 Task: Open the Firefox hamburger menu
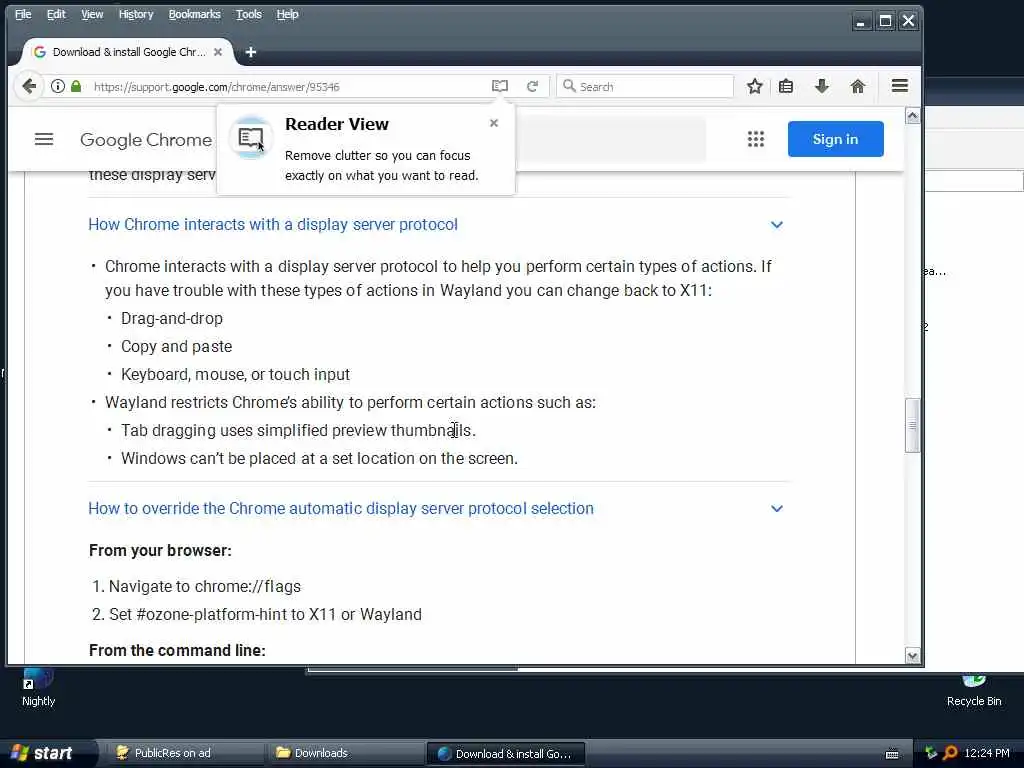(x=900, y=86)
